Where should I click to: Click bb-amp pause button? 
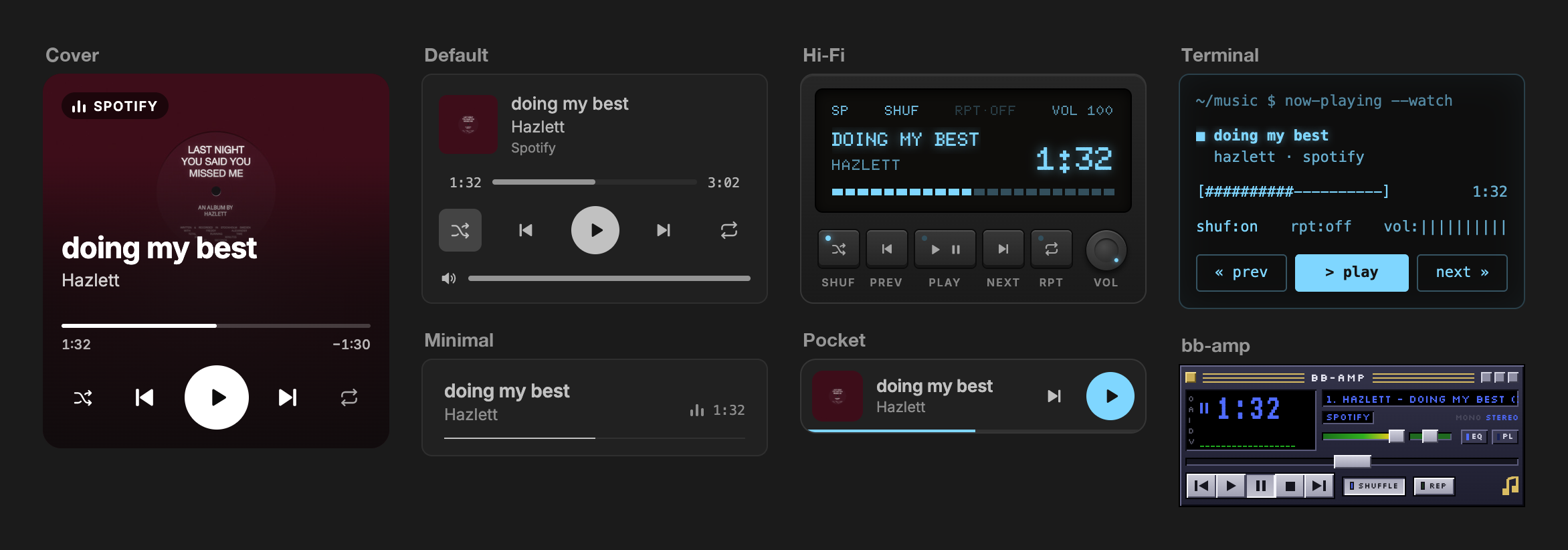[x=1260, y=486]
